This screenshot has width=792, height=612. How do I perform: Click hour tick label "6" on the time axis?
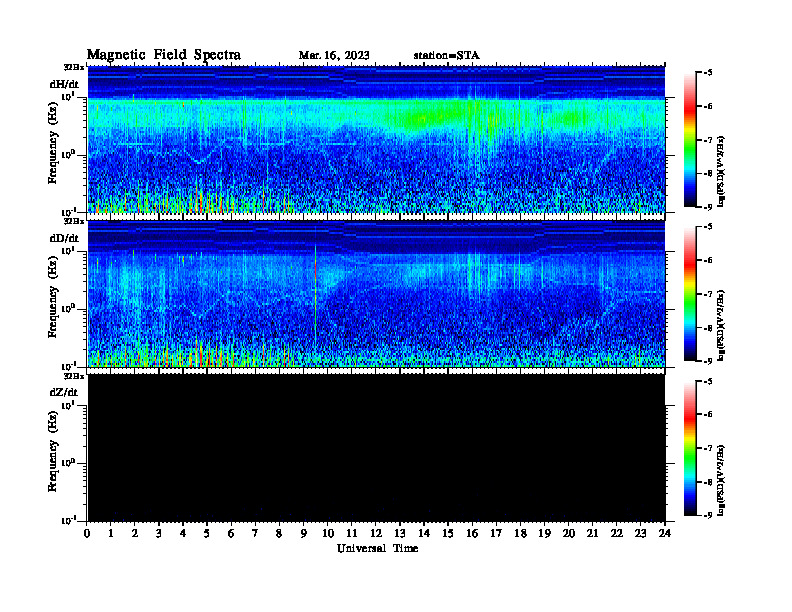click(231, 533)
